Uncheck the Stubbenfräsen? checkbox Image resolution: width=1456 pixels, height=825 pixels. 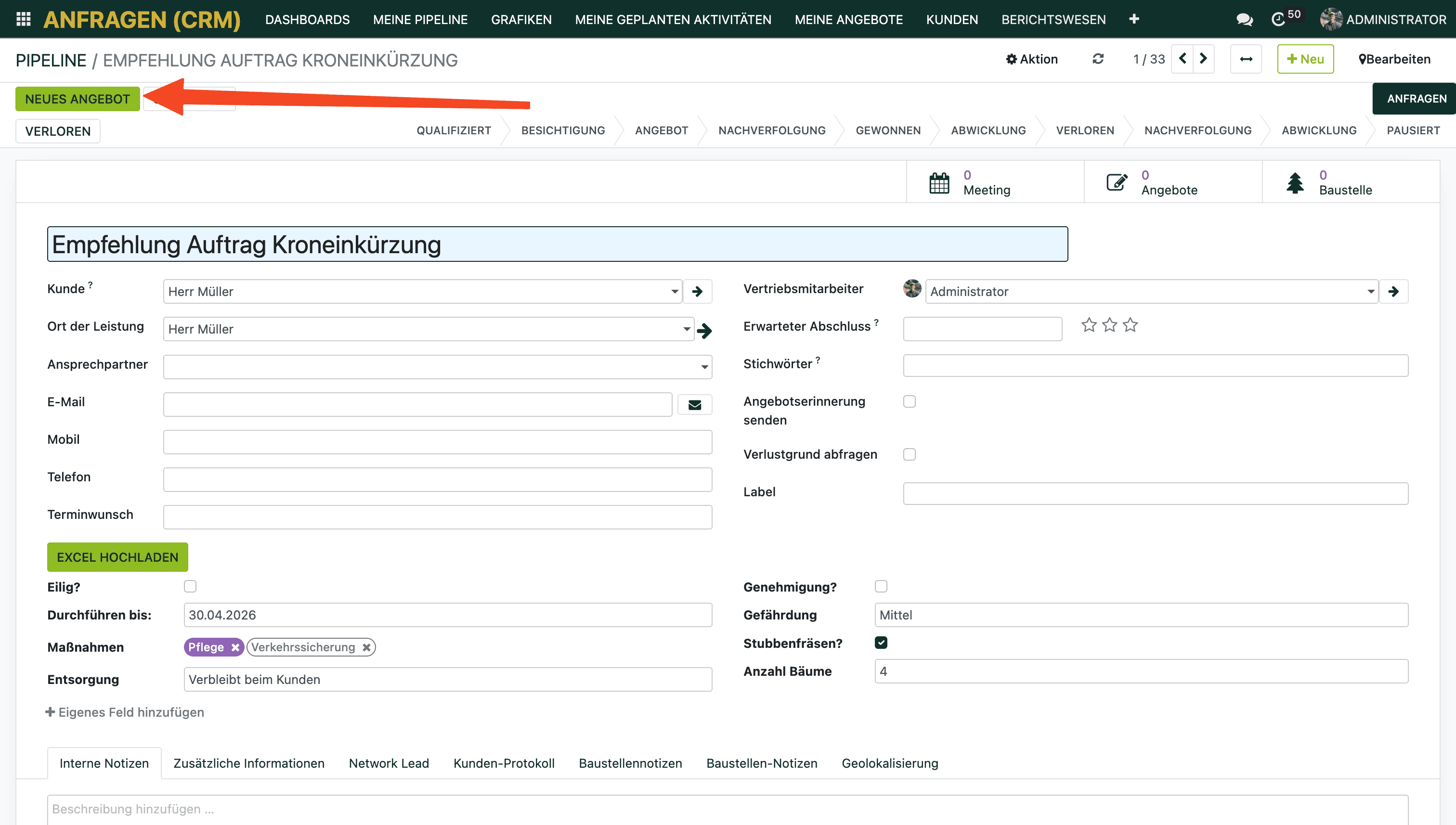(x=881, y=643)
